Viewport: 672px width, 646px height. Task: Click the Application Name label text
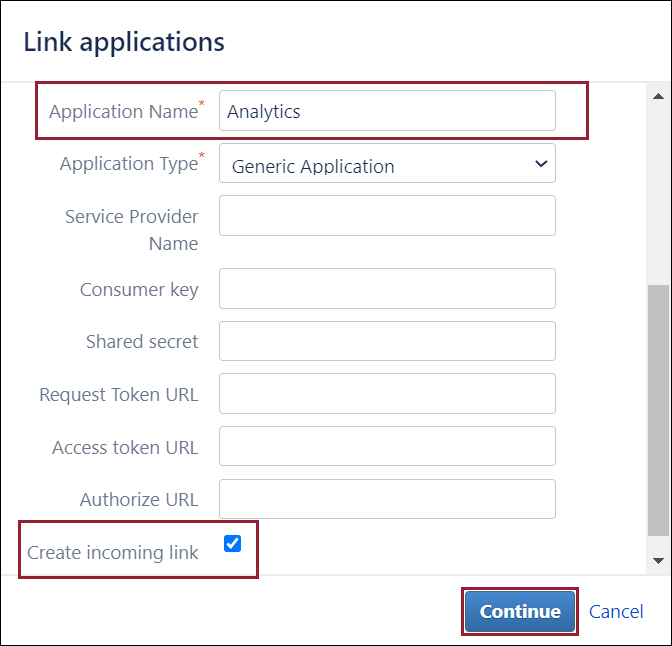123,112
